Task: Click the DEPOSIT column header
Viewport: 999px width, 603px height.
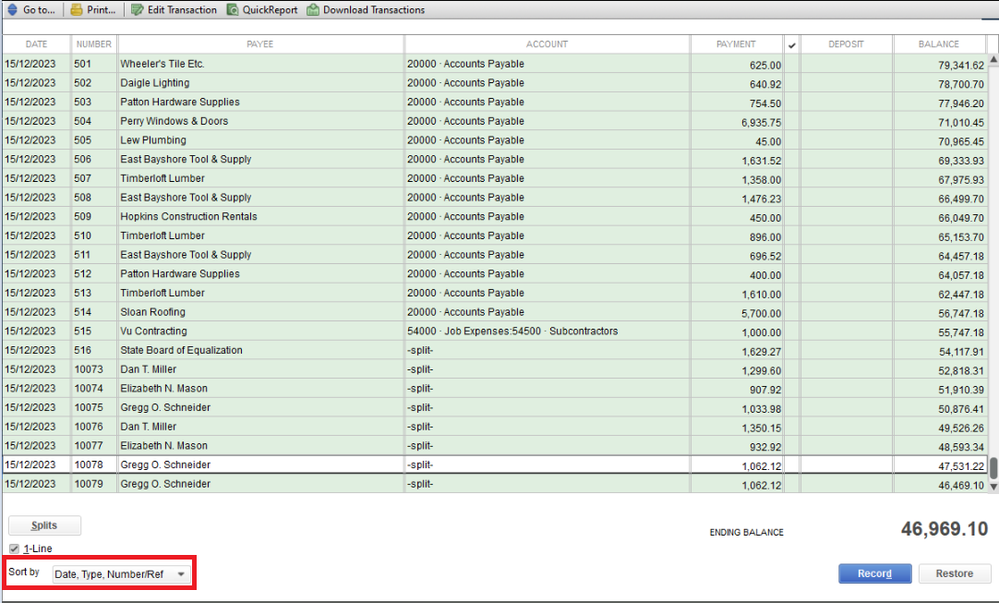Action: click(846, 44)
